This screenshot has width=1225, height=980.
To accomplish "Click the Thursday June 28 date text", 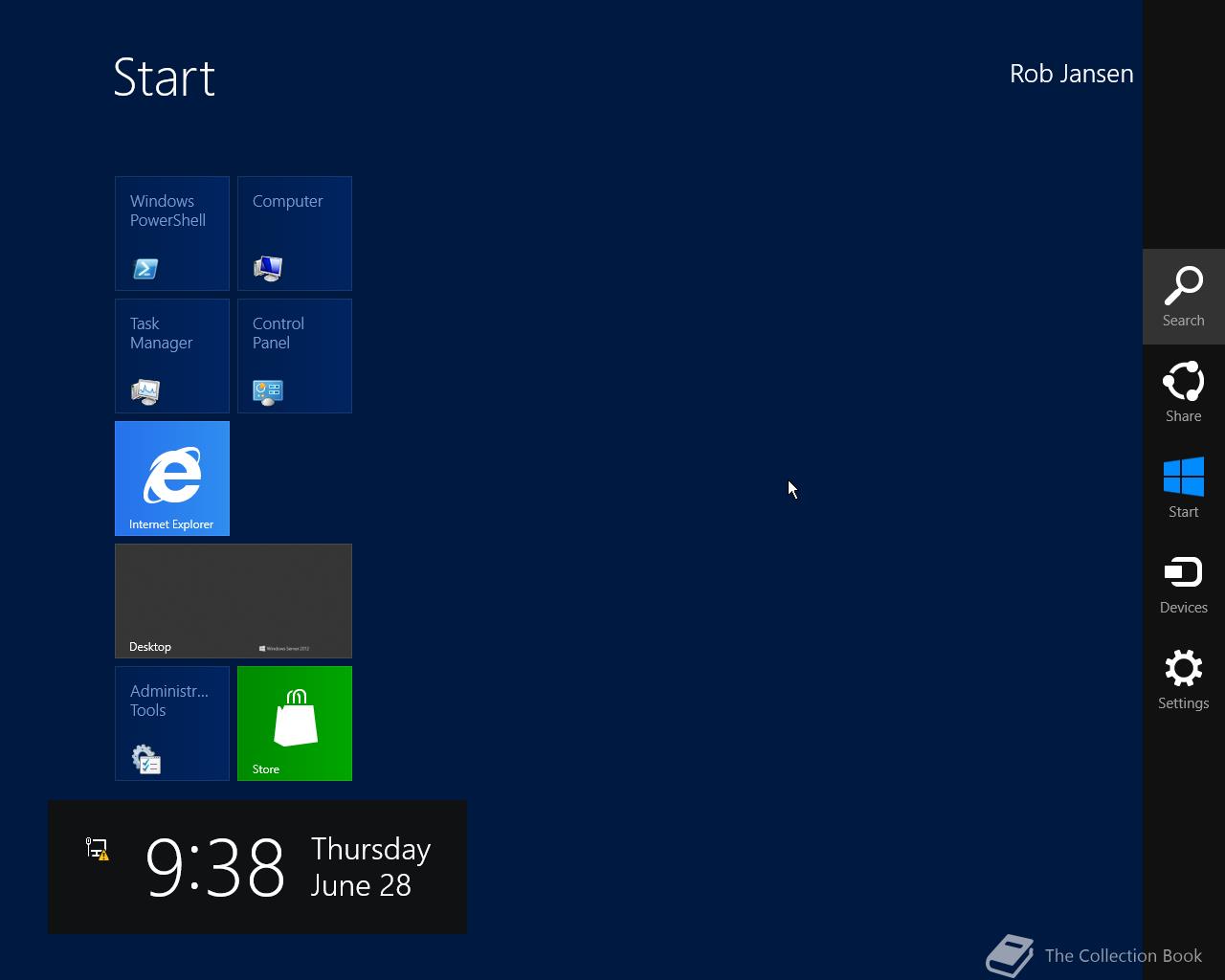I will click(370, 867).
